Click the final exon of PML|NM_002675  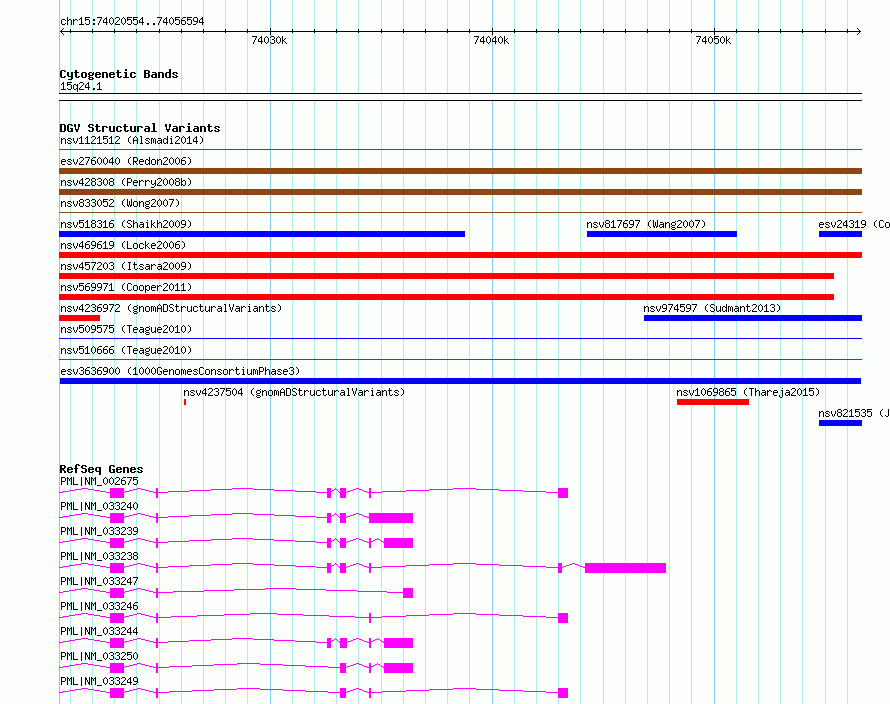(563, 493)
